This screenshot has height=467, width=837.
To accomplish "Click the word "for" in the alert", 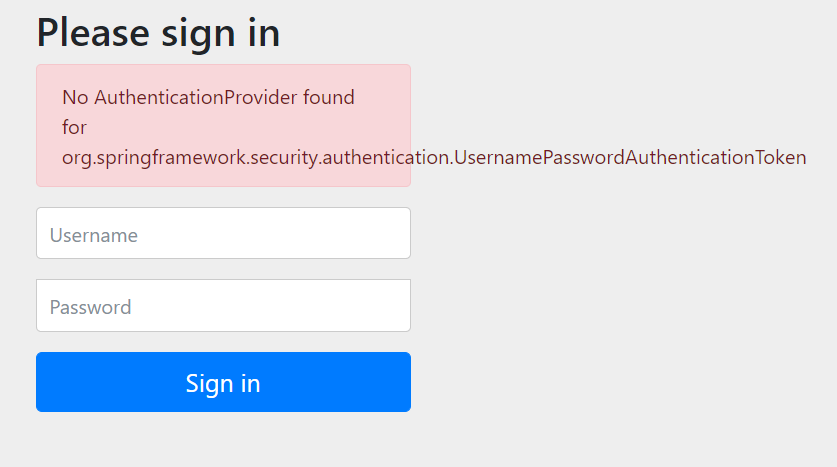I will (x=74, y=128).
